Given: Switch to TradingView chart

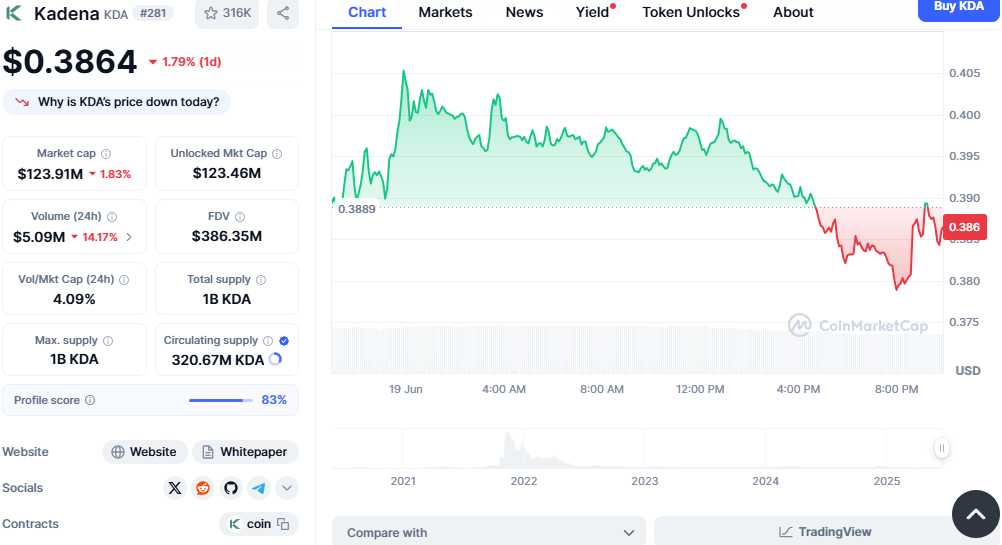Looking at the screenshot, I should click(824, 532).
